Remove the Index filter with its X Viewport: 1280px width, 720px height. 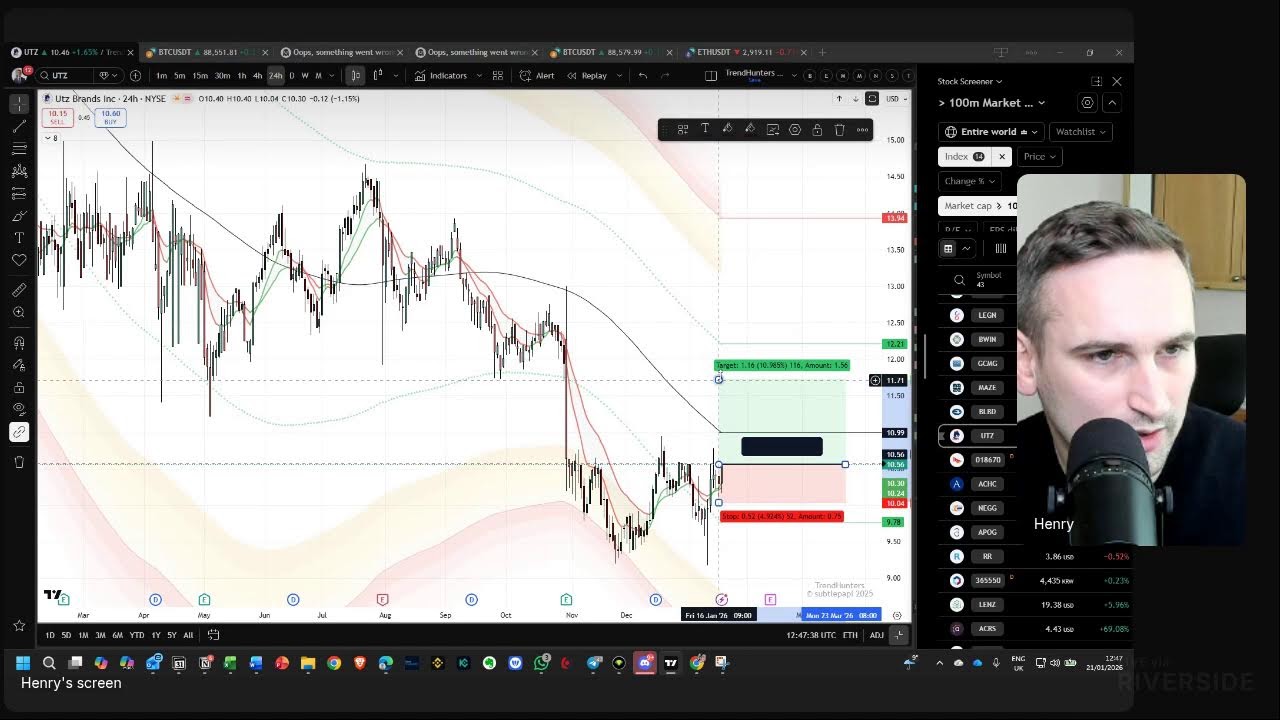(x=1001, y=157)
